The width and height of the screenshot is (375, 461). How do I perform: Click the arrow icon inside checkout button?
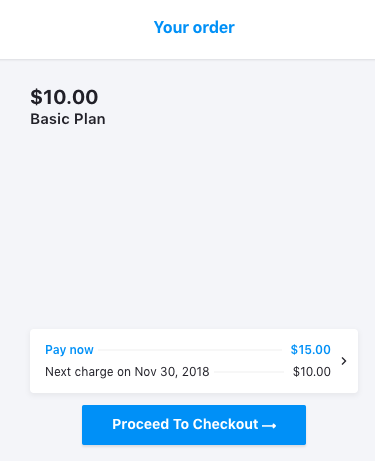pyautogui.click(x=269, y=426)
